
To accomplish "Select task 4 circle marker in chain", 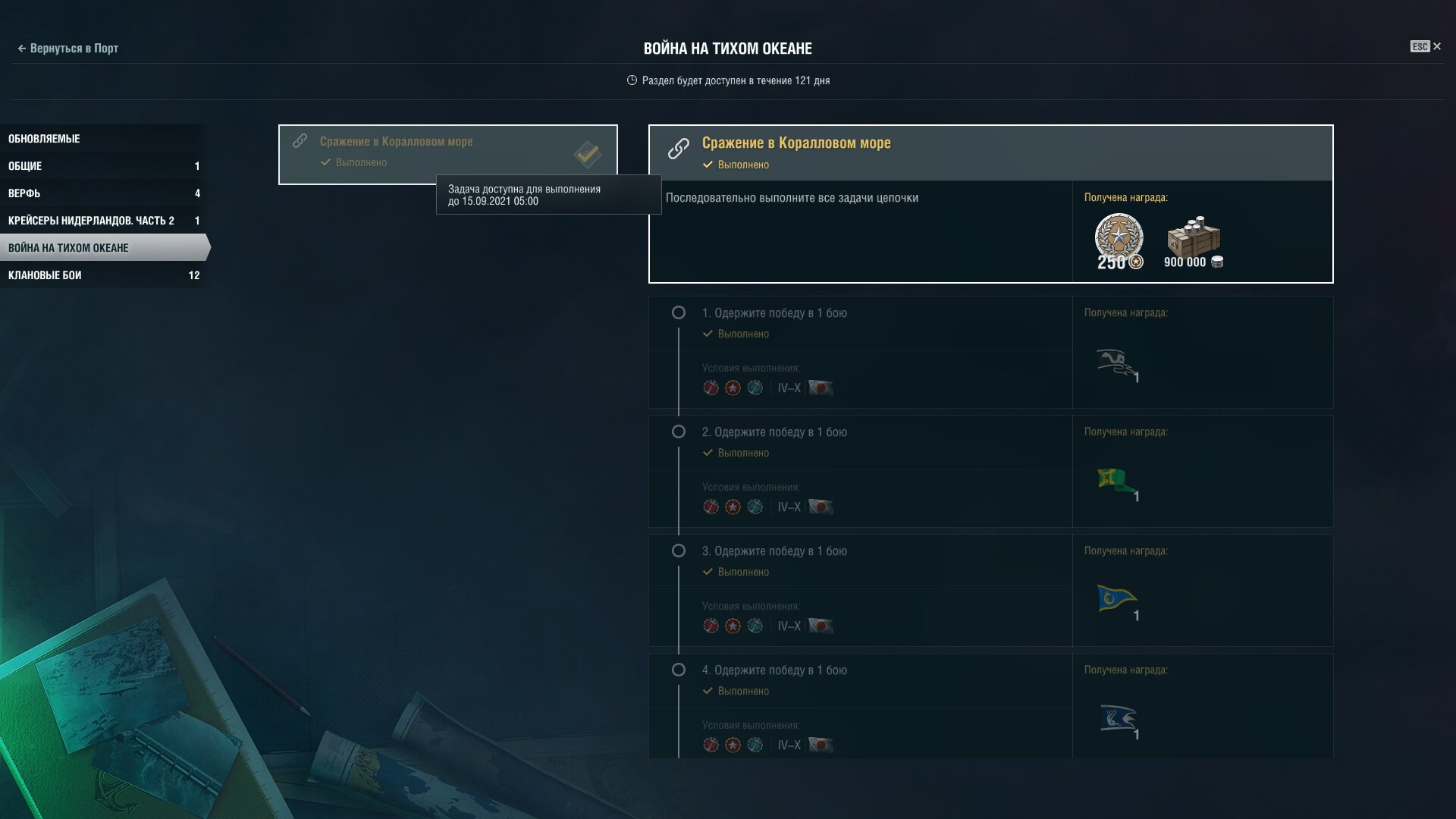I will (679, 670).
